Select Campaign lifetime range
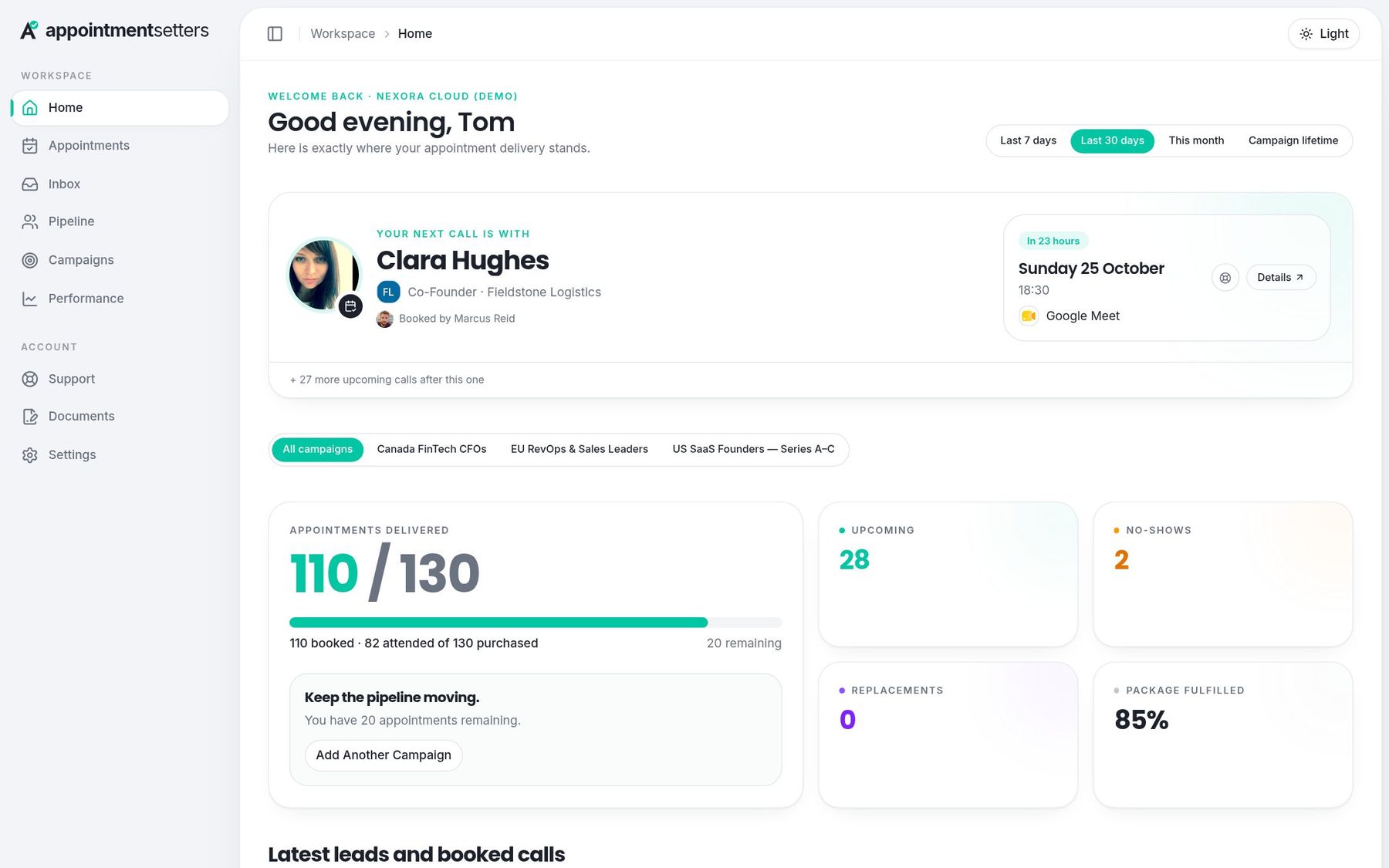The height and width of the screenshot is (868, 1389). [x=1293, y=140]
